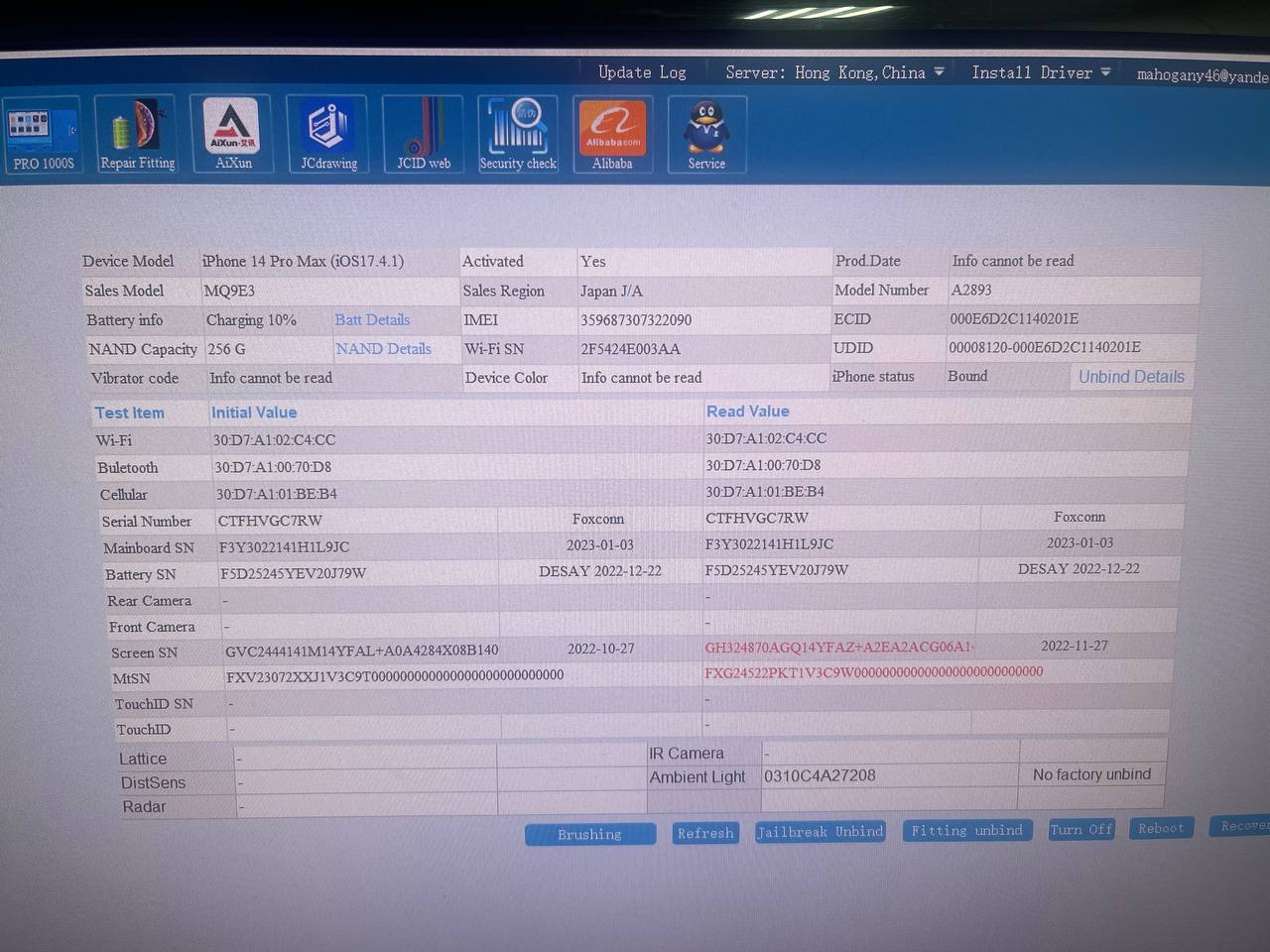The width and height of the screenshot is (1270, 952).
Task: Click the Initial Value column header
Action: point(254,413)
